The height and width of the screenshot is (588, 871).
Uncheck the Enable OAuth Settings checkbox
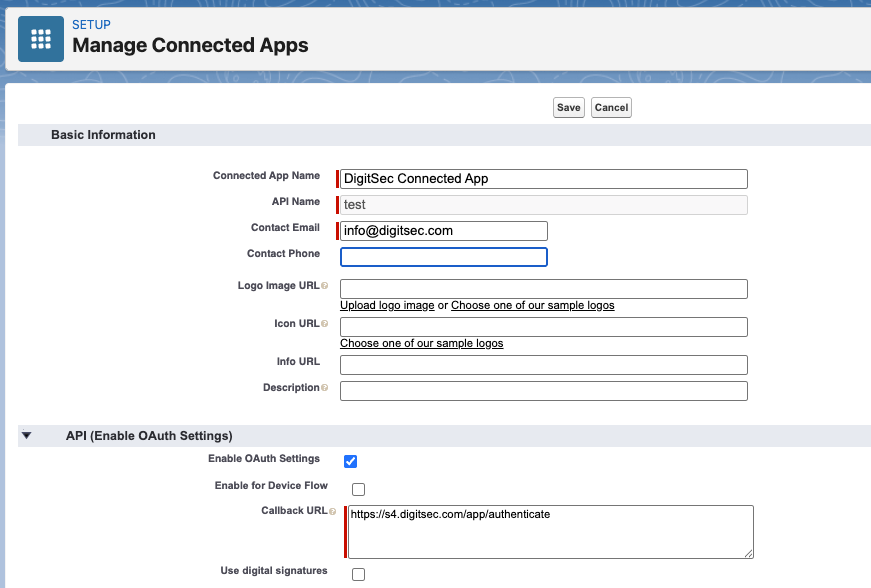click(351, 461)
